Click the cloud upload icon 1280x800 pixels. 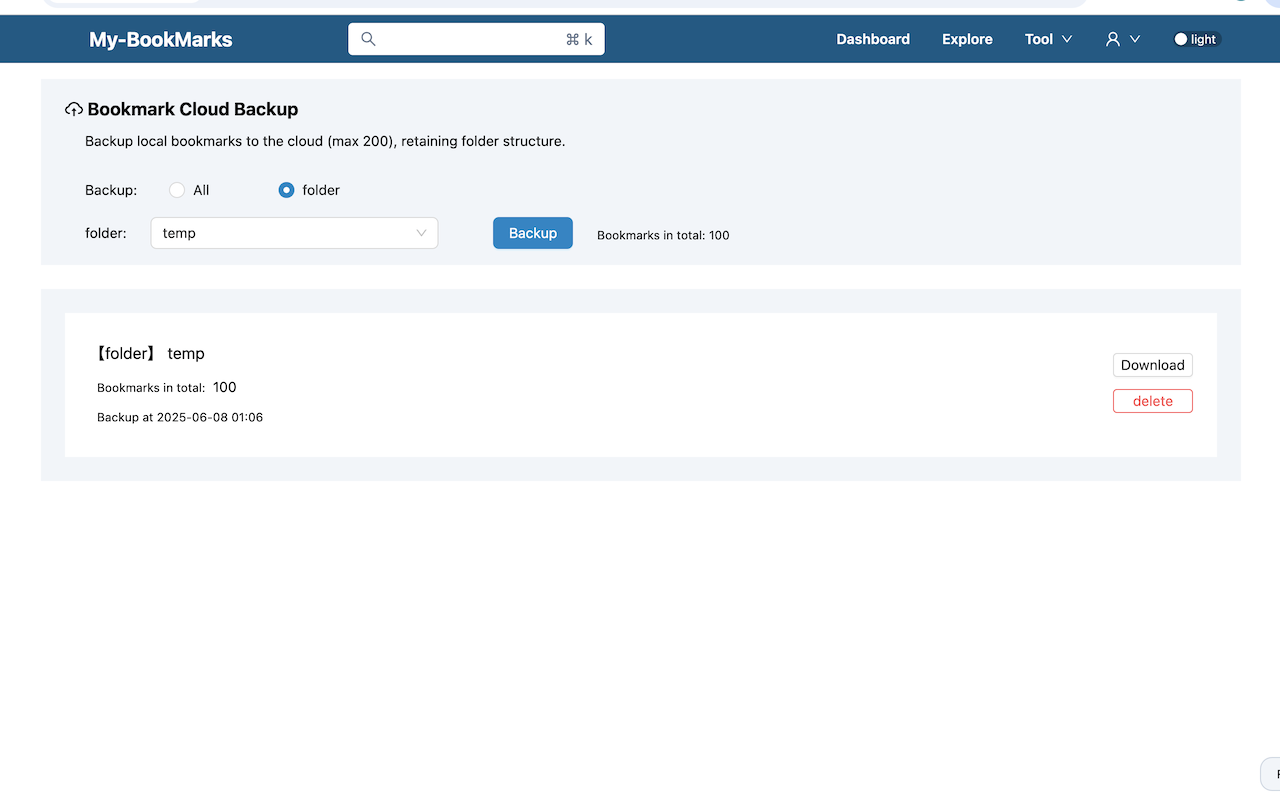point(74,109)
